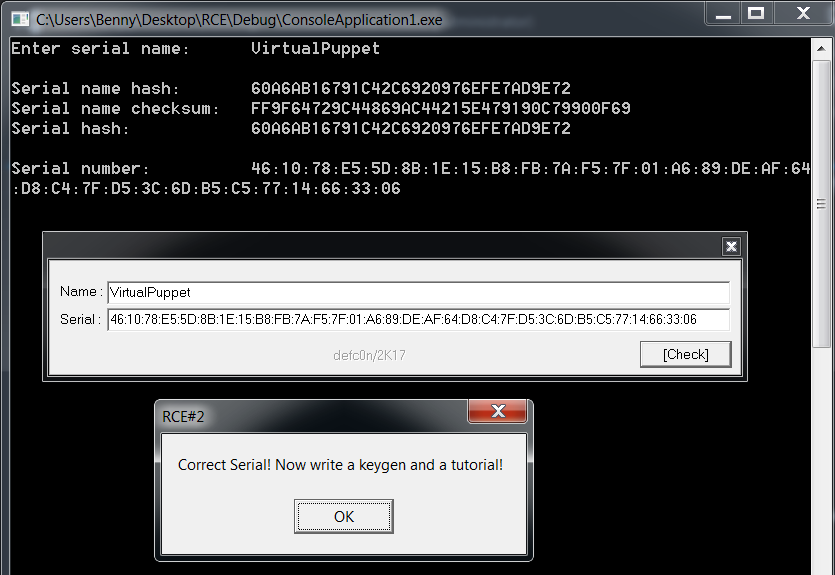Focus the Name field containing VirtualPuppet
Image resolution: width=835 pixels, height=575 pixels.
click(x=418, y=292)
